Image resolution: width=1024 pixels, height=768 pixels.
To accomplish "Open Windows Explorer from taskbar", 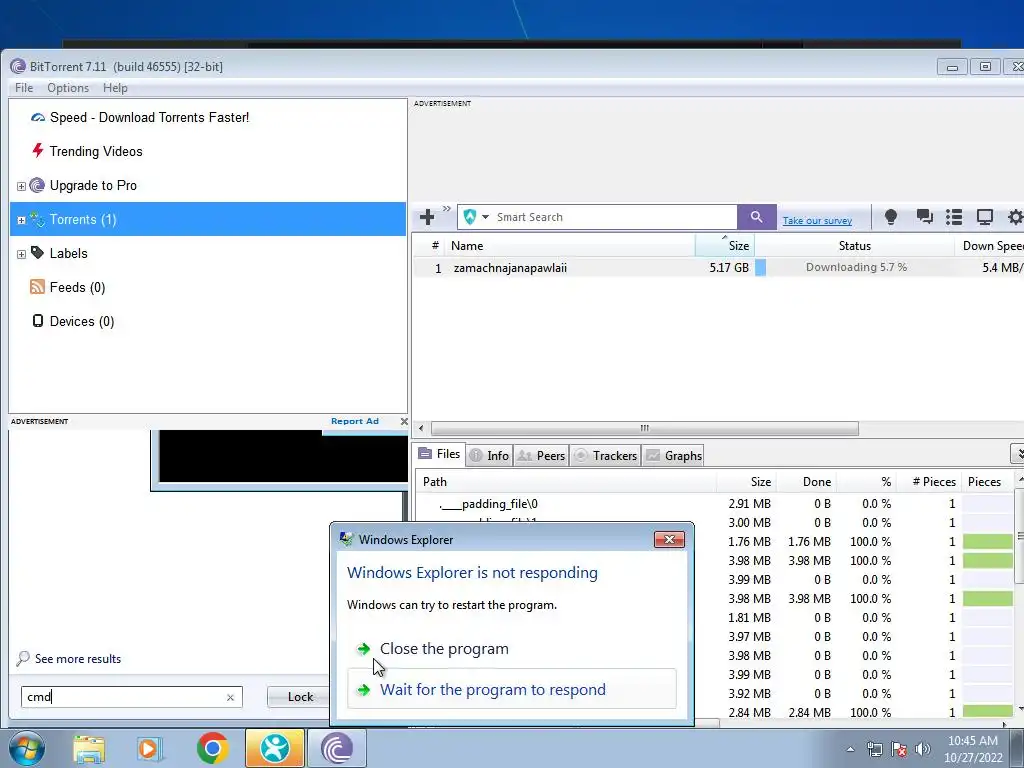I will [89, 749].
